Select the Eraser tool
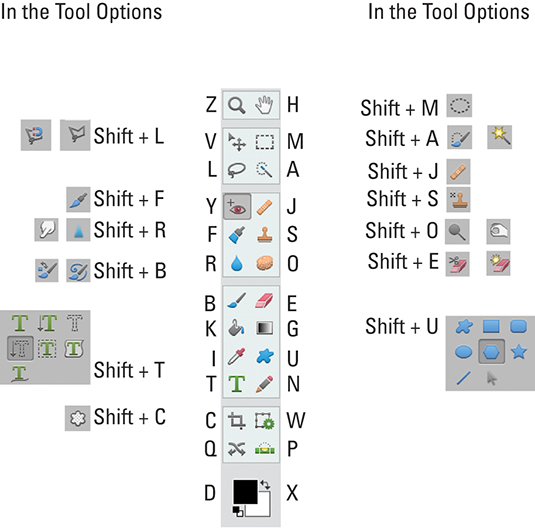This screenshot has width=535, height=529. 264,301
